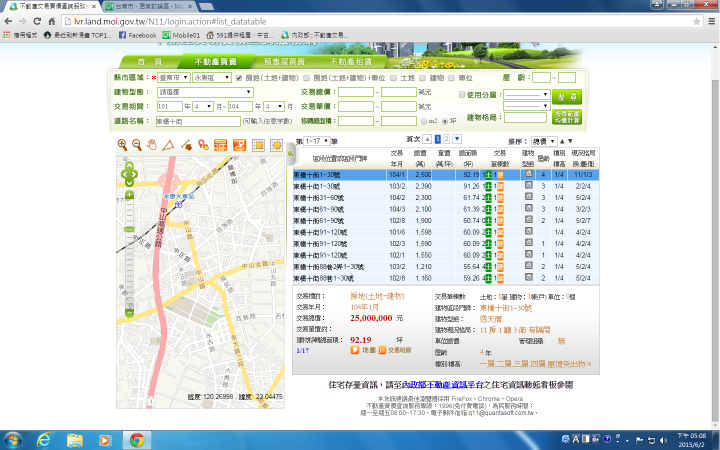Go to previous page with up arrow

427,139
